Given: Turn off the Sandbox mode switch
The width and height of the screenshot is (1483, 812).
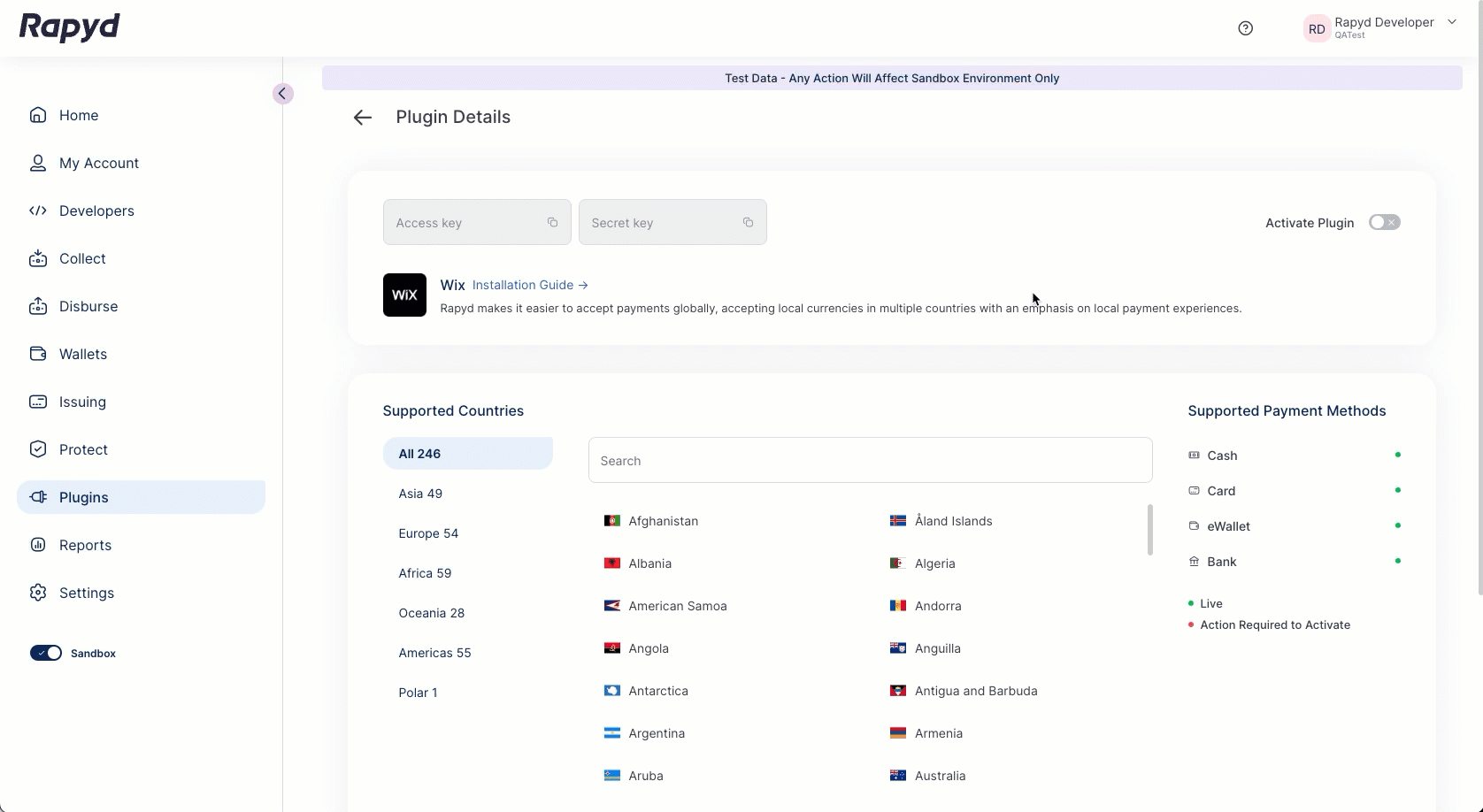Looking at the screenshot, I should pyautogui.click(x=46, y=653).
